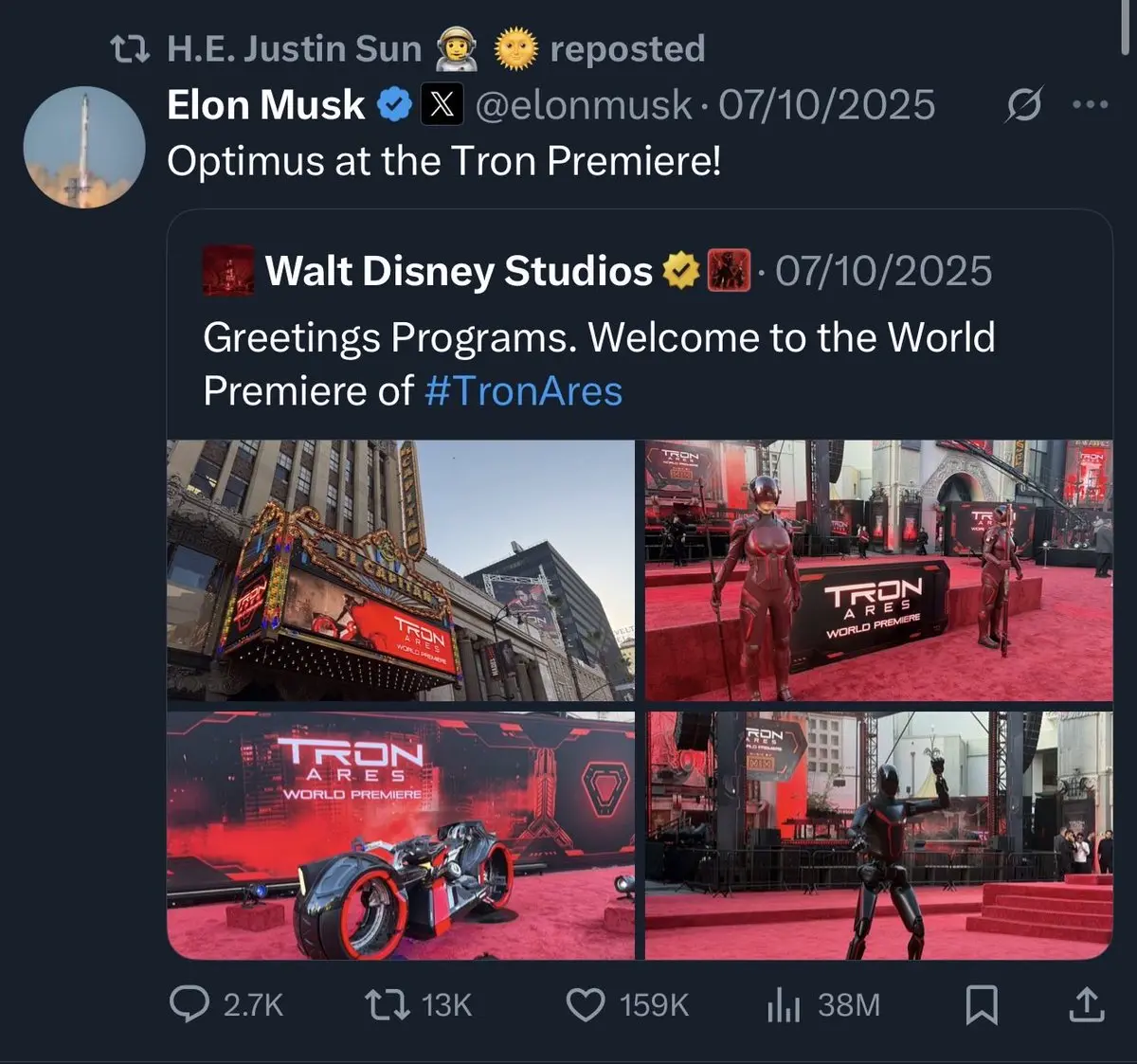View the El Capitan theatre marquee photo
The height and width of the screenshot is (1064, 1137).
(401, 570)
